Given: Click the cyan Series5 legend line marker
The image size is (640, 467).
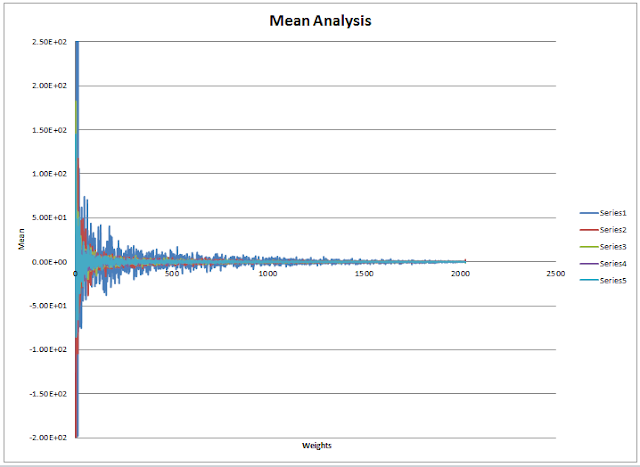Looking at the screenshot, I should pyautogui.click(x=589, y=280).
